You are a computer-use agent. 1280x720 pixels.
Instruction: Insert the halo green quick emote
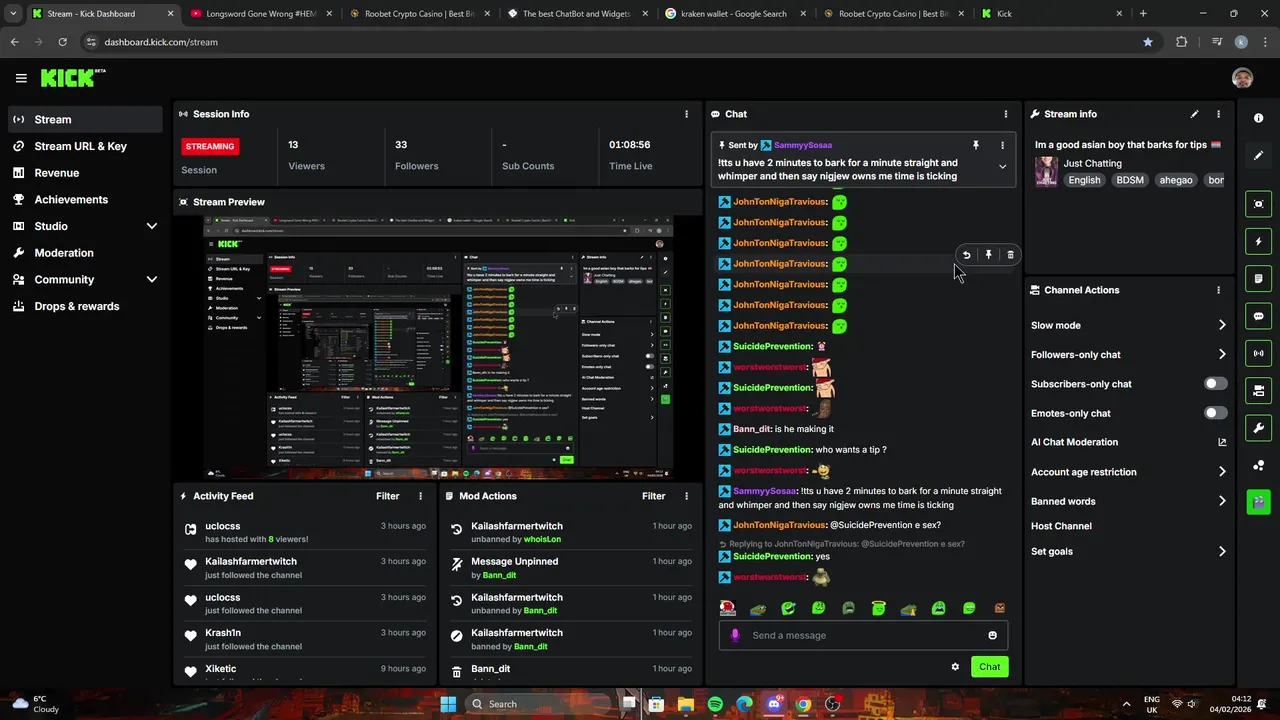pos(879,608)
